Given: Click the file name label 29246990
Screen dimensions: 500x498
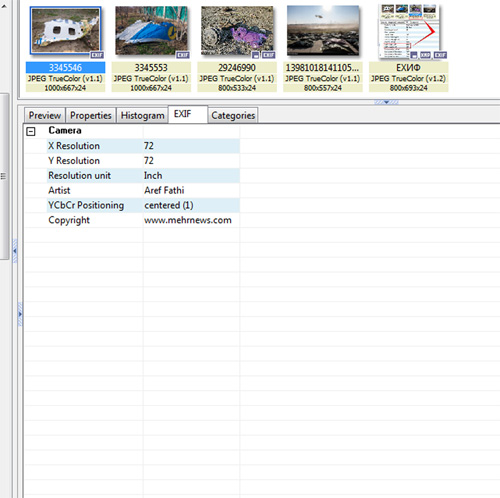Looking at the screenshot, I should pos(237,68).
